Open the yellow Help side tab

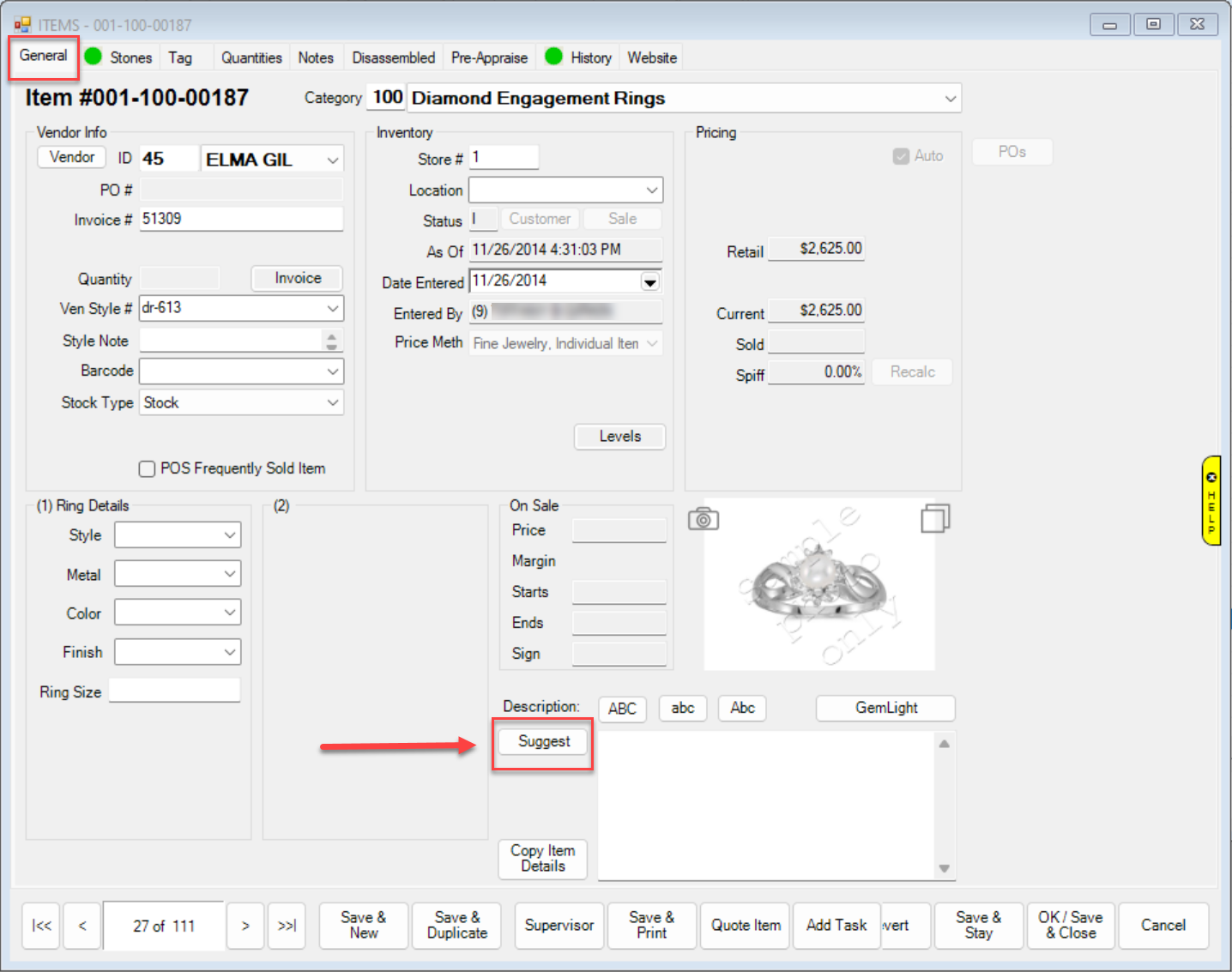coord(1211,500)
